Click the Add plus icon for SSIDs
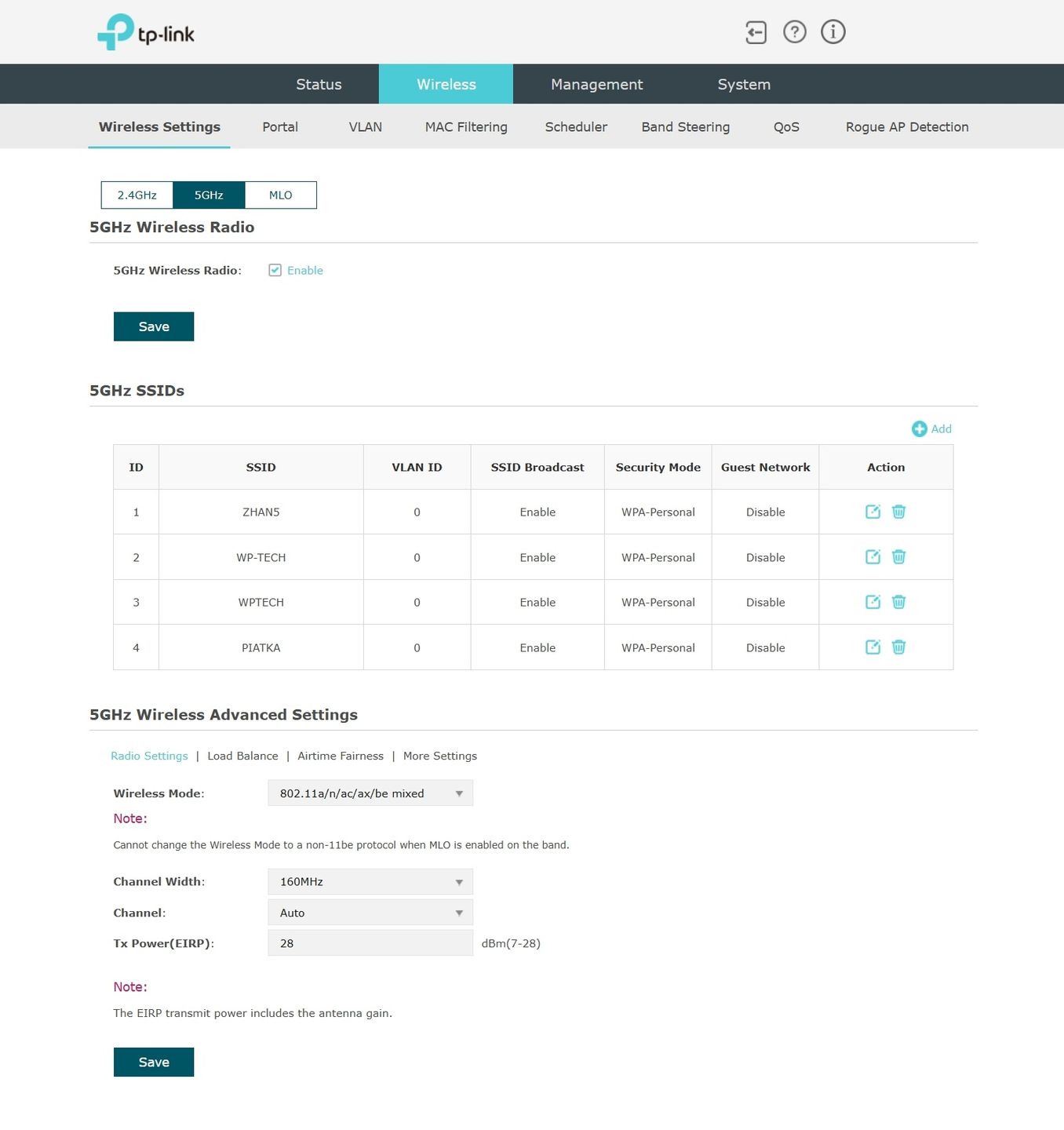Image resolution: width=1064 pixels, height=1130 pixels. [x=920, y=428]
